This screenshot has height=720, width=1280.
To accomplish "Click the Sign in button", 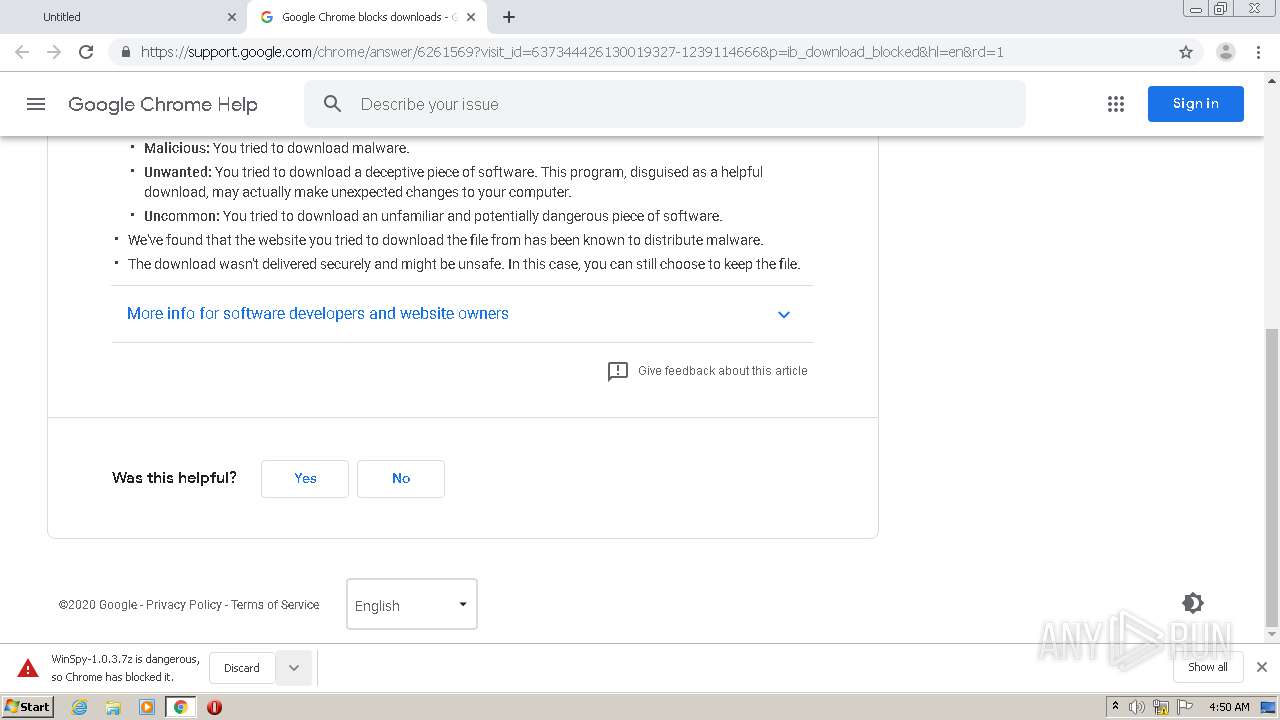I will pyautogui.click(x=1196, y=104).
